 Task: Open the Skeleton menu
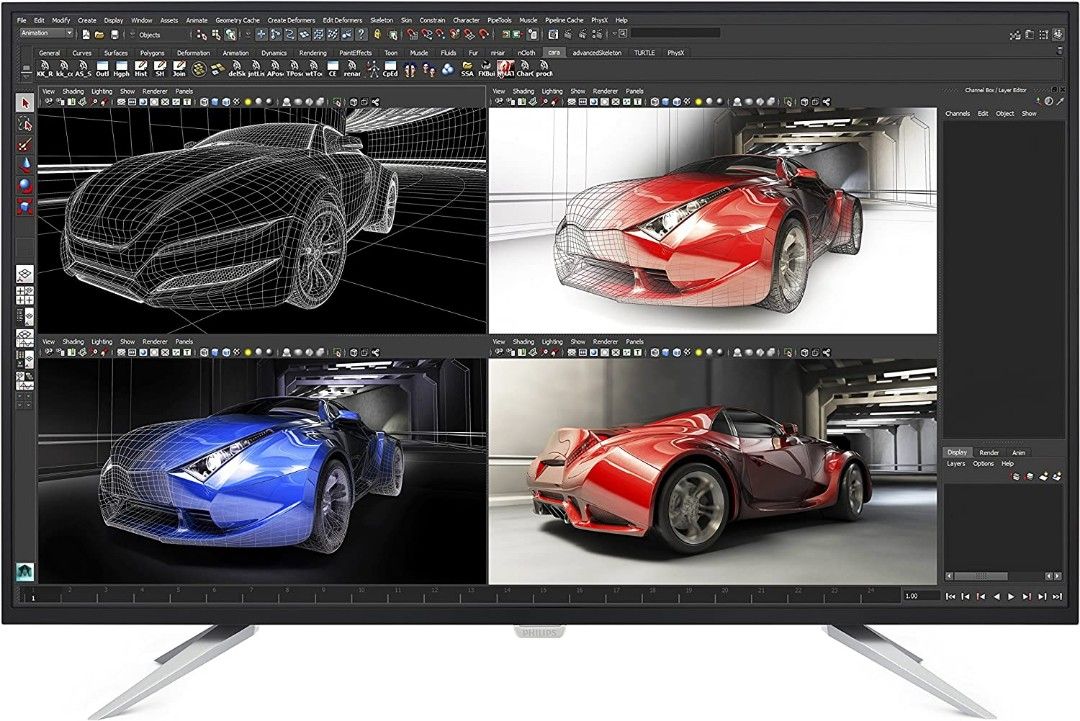[383, 19]
